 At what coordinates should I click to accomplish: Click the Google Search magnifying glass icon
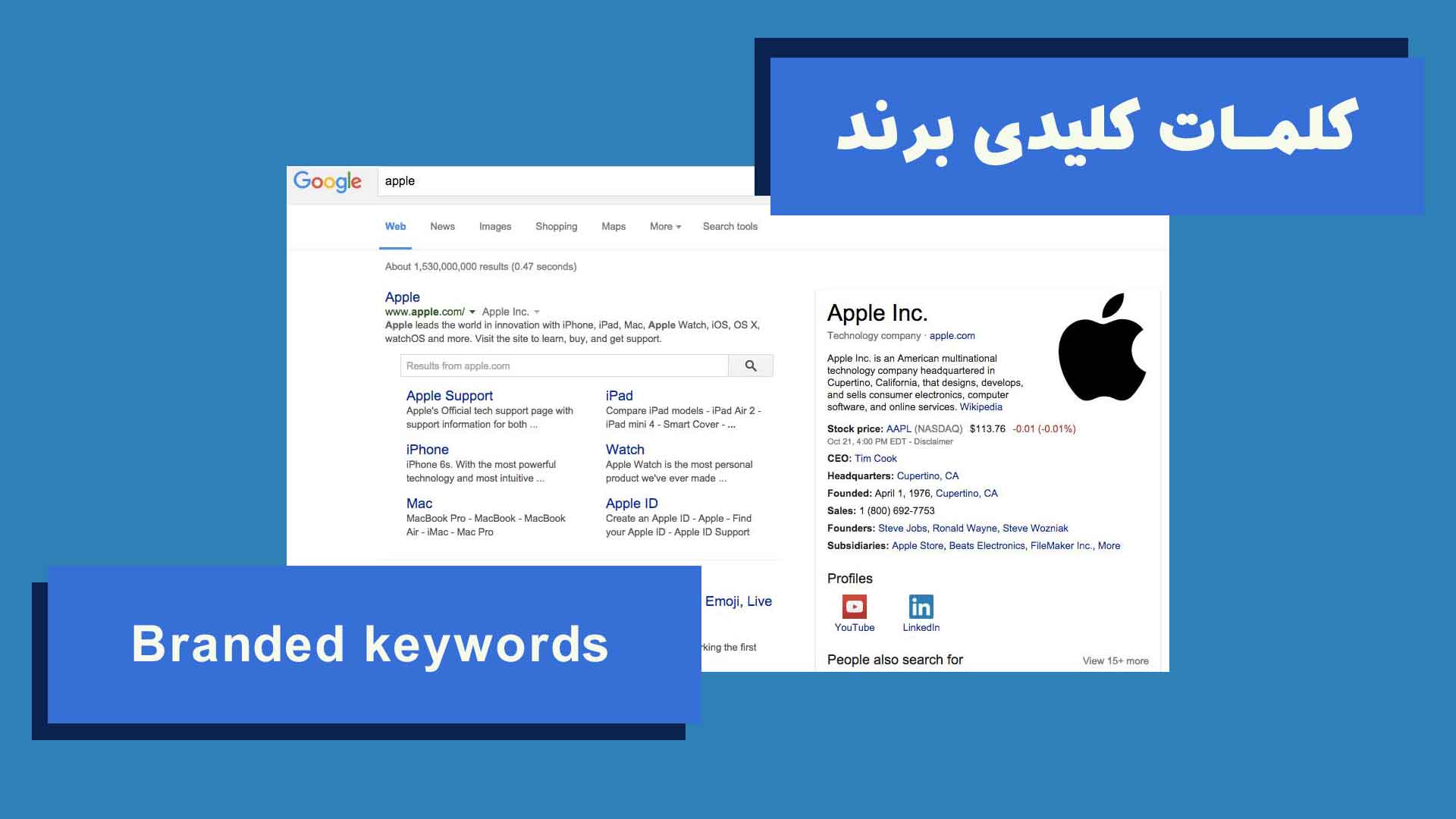tap(749, 364)
